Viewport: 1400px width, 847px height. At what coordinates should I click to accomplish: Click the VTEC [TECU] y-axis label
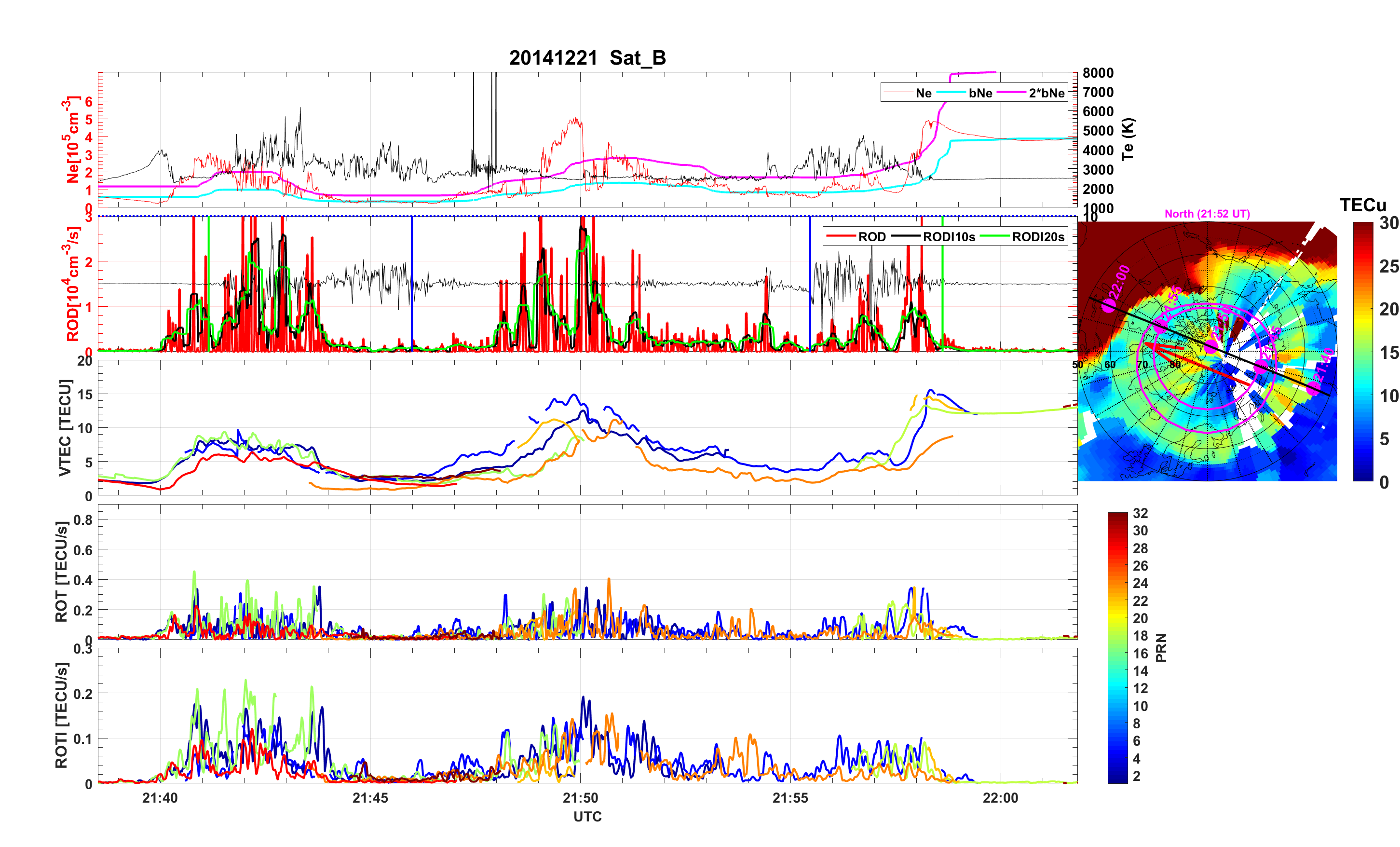pyautogui.click(x=65, y=427)
